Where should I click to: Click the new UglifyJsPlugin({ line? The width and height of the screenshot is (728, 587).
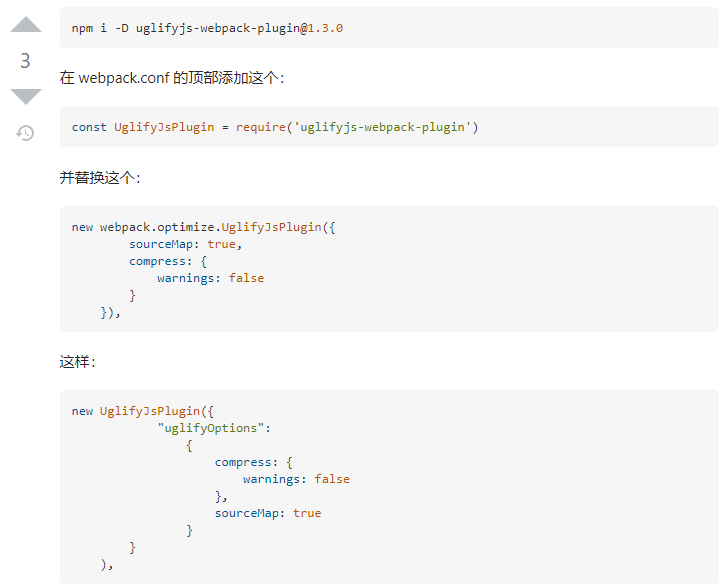click(x=142, y=411)
